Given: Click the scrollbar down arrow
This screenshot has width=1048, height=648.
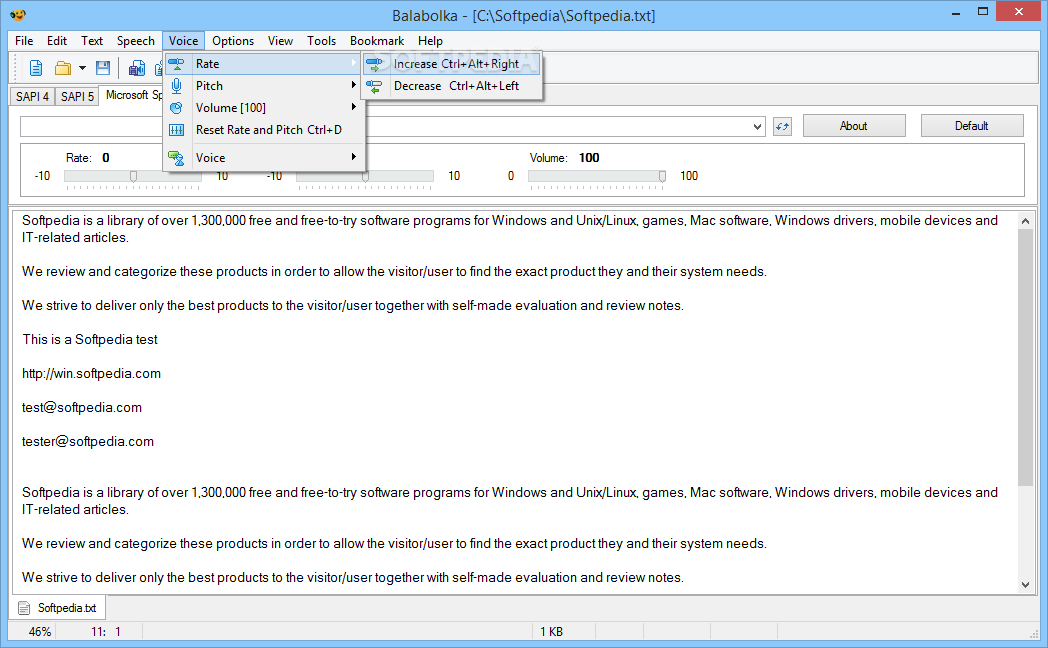Looking at the screenshot, I should [x=1025, y=585].
